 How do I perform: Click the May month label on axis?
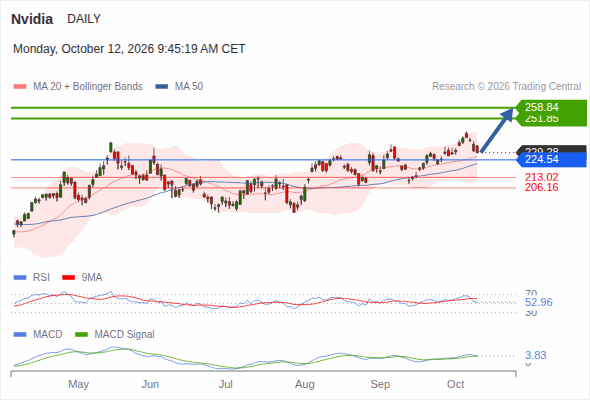[78, 384]
